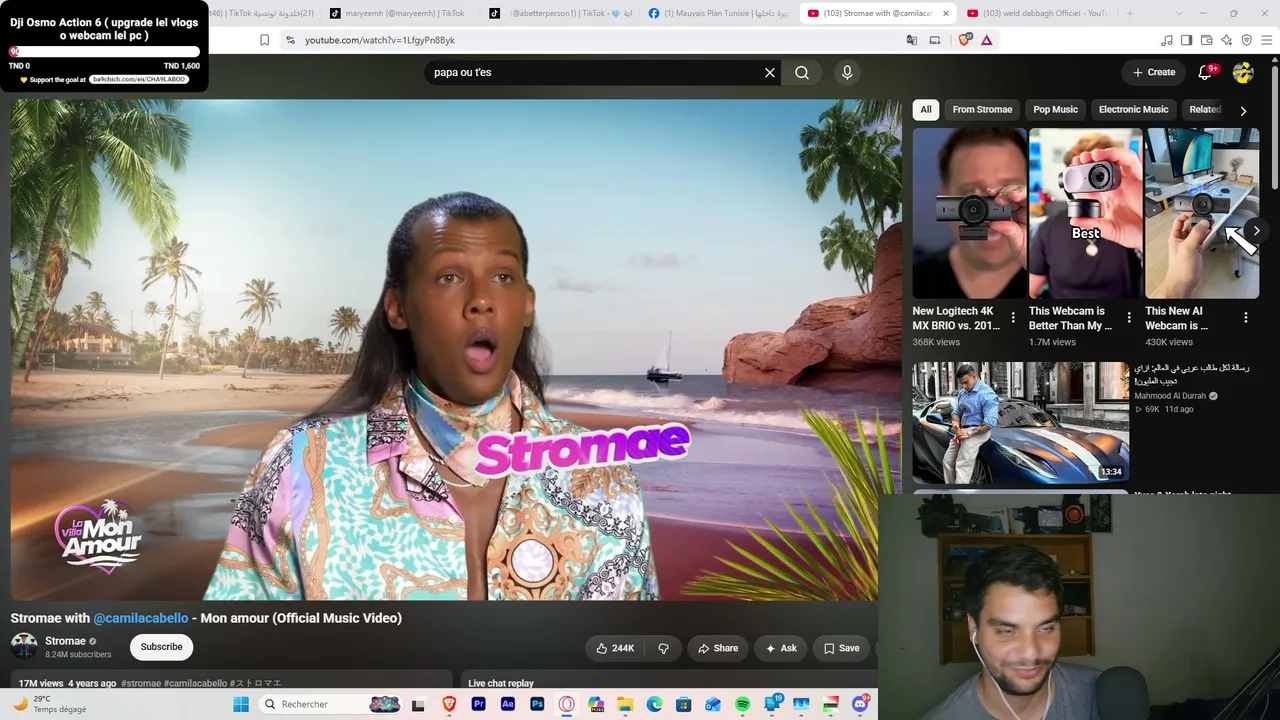
Task: Open options for This Webcam is Better short
Action: [x=1129, y=318]
